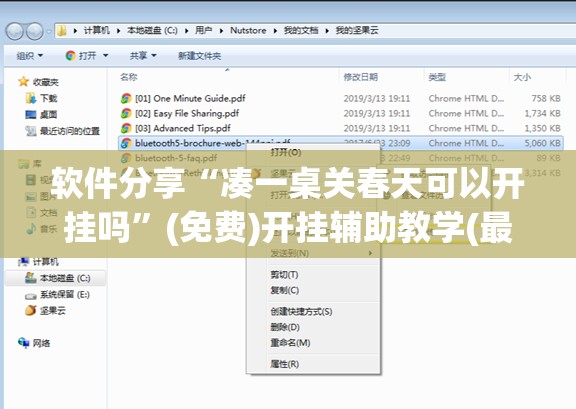Click the 下载 folder icon in sidebar
Image resolution: width=576 pixels, height=409 pixels.
point(31,98)
